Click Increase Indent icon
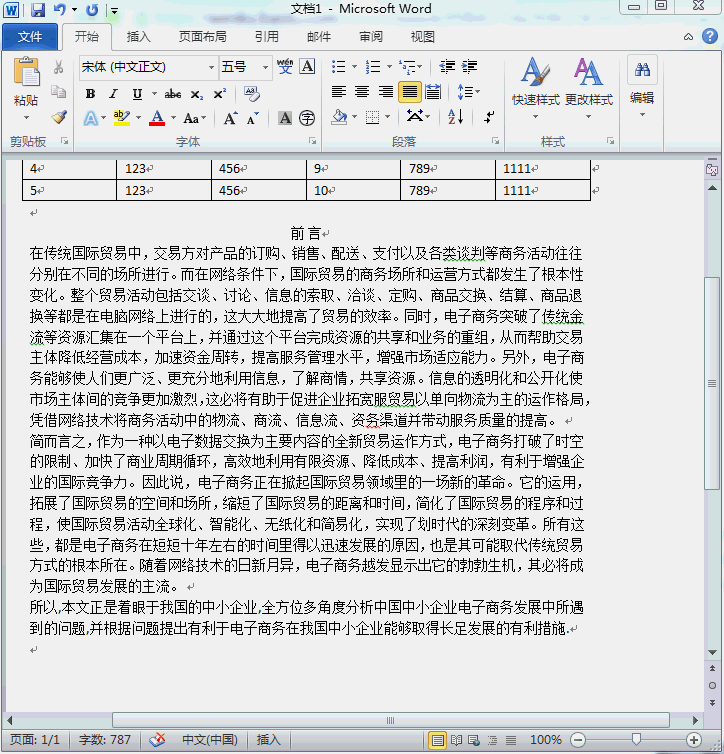 (x=470, y=67)
